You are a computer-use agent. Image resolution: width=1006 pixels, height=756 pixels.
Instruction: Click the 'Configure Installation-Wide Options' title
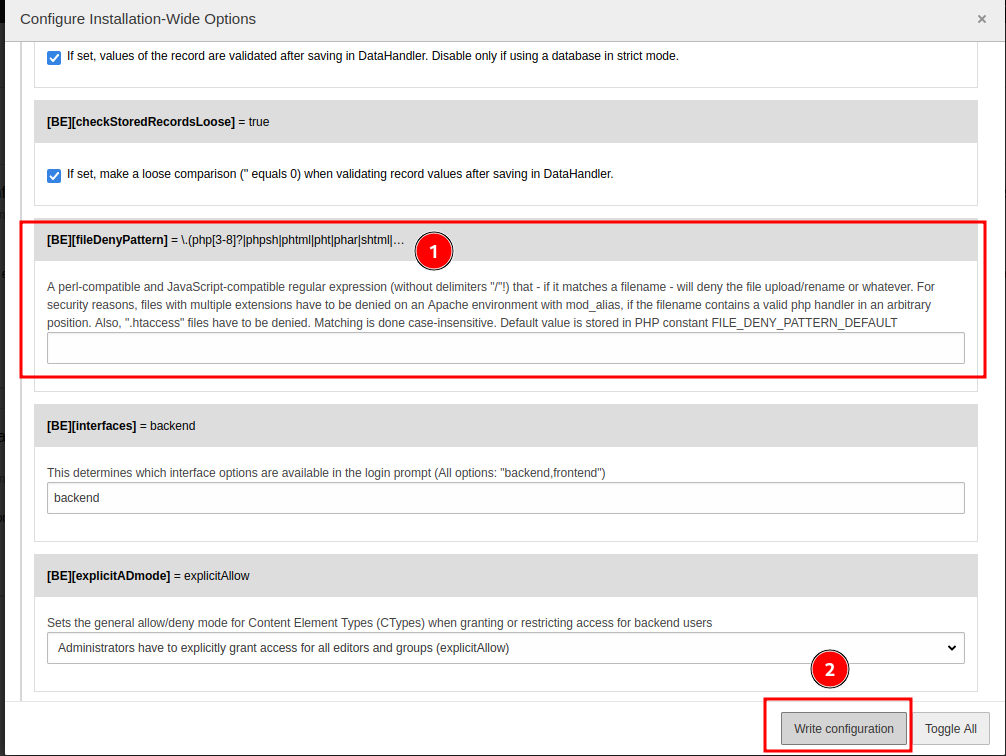click(x=138, y=19)
